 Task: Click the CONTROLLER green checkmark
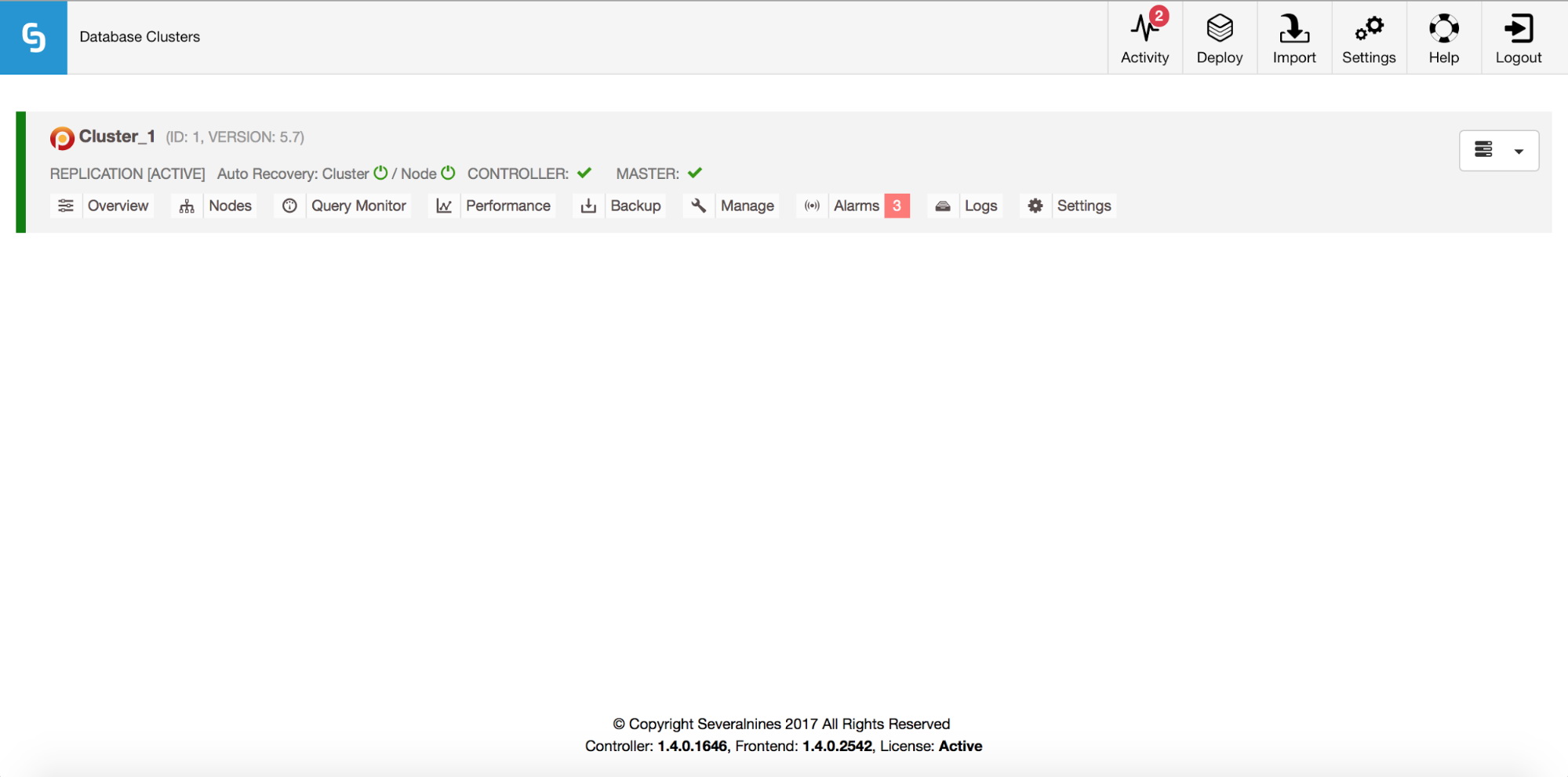point(584,173)
